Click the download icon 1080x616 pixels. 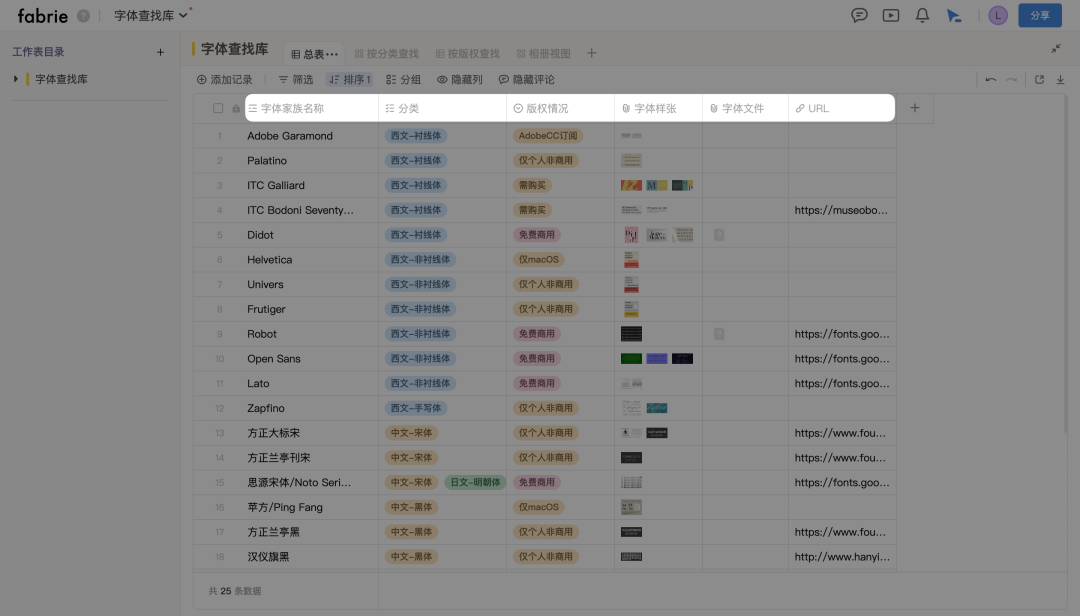coord(1061,80)
